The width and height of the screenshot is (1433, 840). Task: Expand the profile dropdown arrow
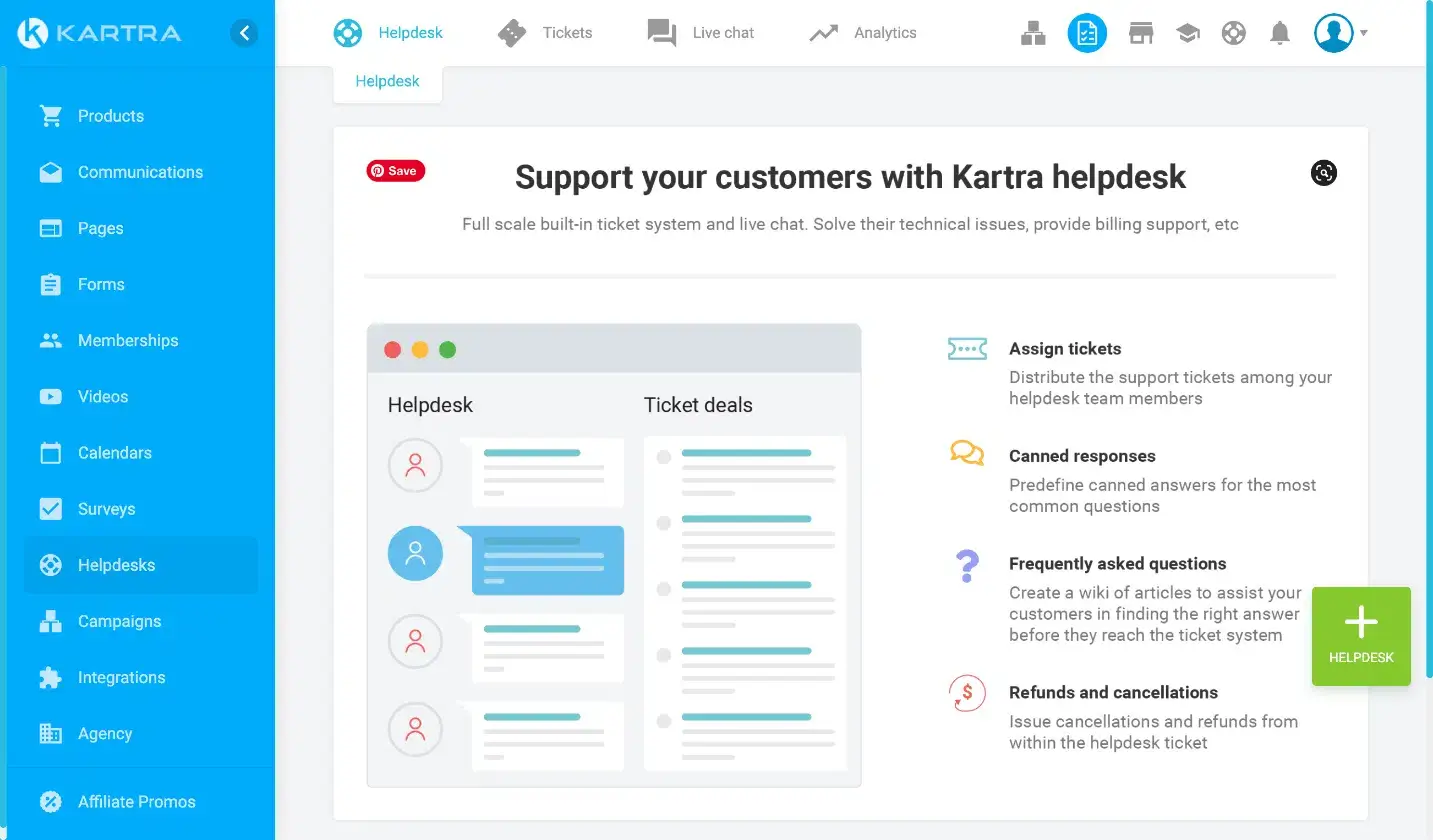pyautogui.click(x=1363, y=33)
